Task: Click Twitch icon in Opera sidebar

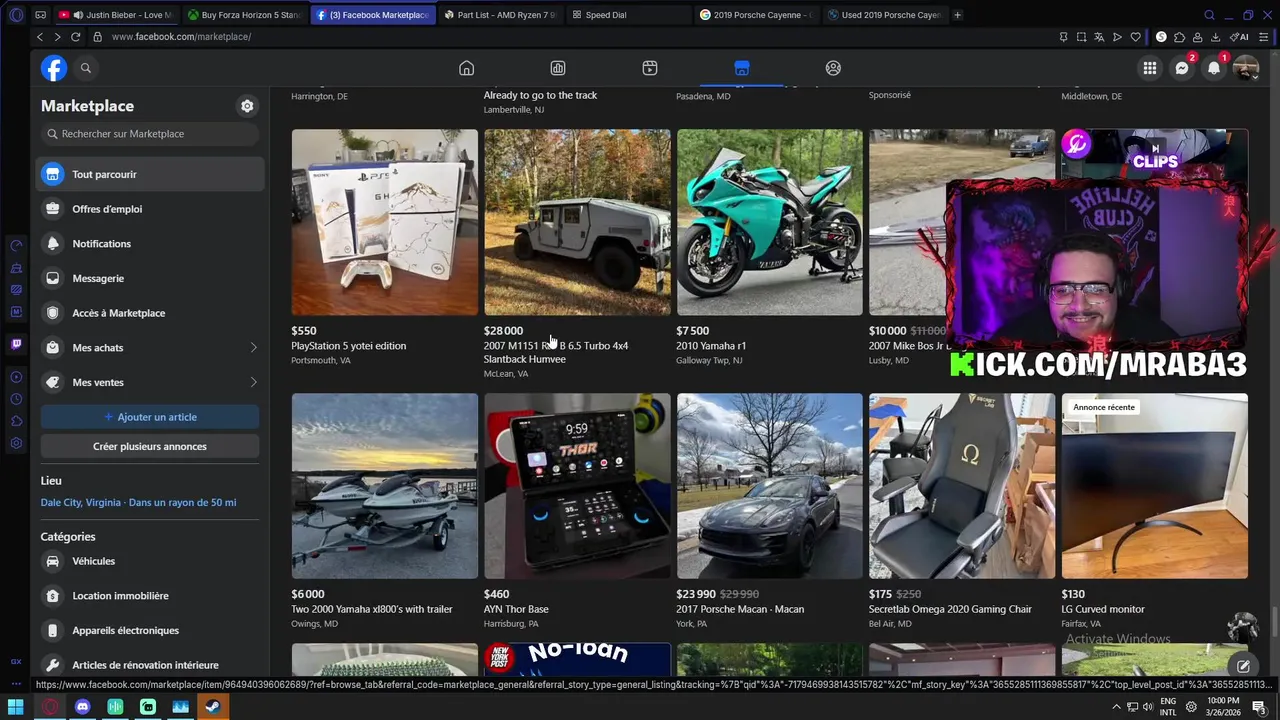Action: click(16, 344)
